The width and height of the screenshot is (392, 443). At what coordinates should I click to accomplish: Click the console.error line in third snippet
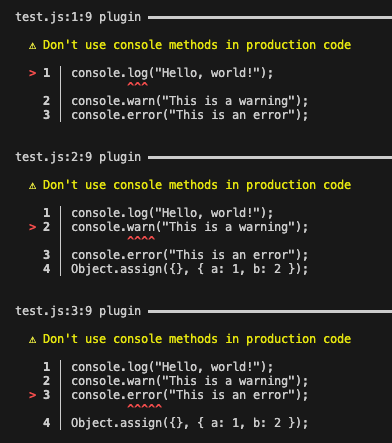point(190,395)
